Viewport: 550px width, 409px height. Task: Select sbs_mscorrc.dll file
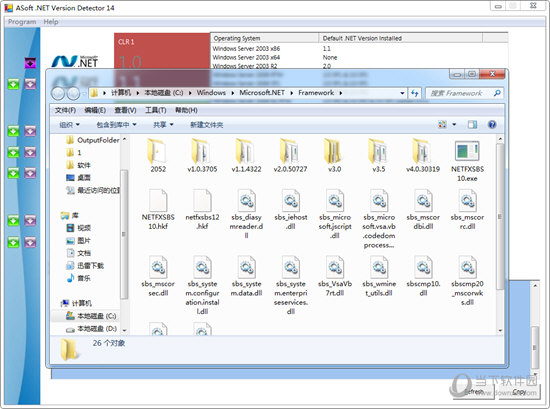tap(467, 209)
